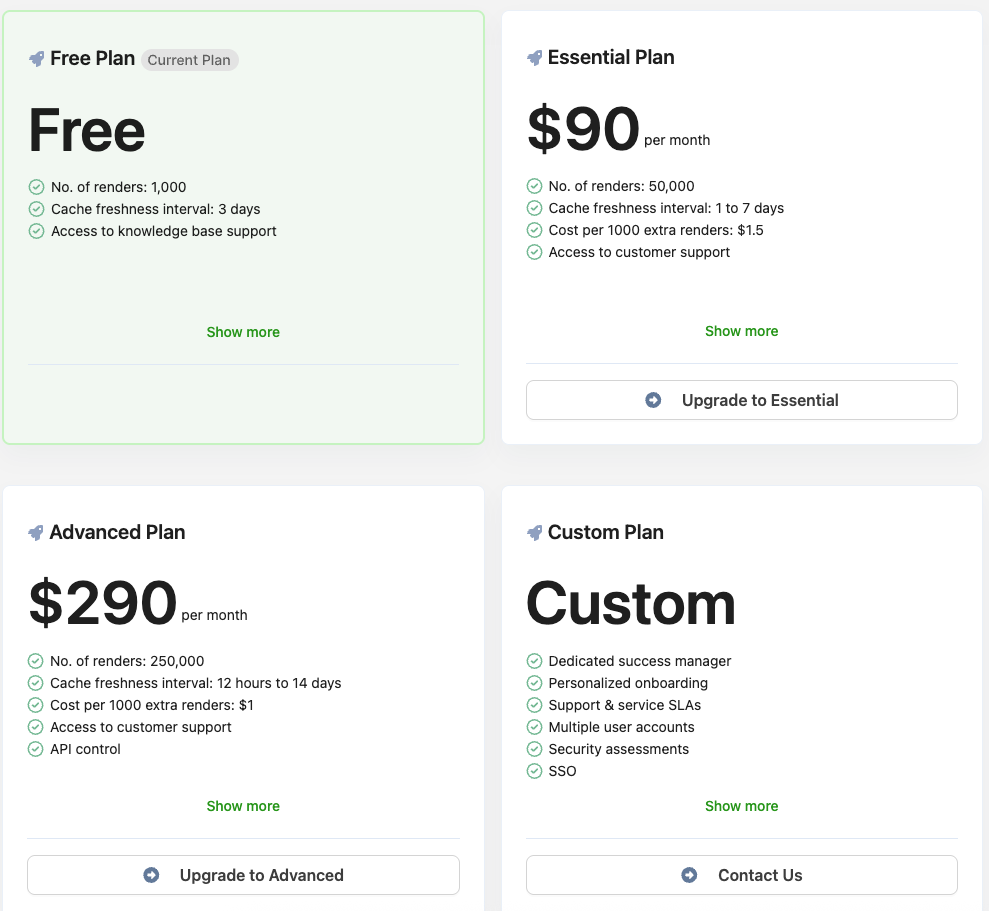Expand Show more under Free Plan
The height and width of the screenshot is (911, 989).
[x=242, y=331]
